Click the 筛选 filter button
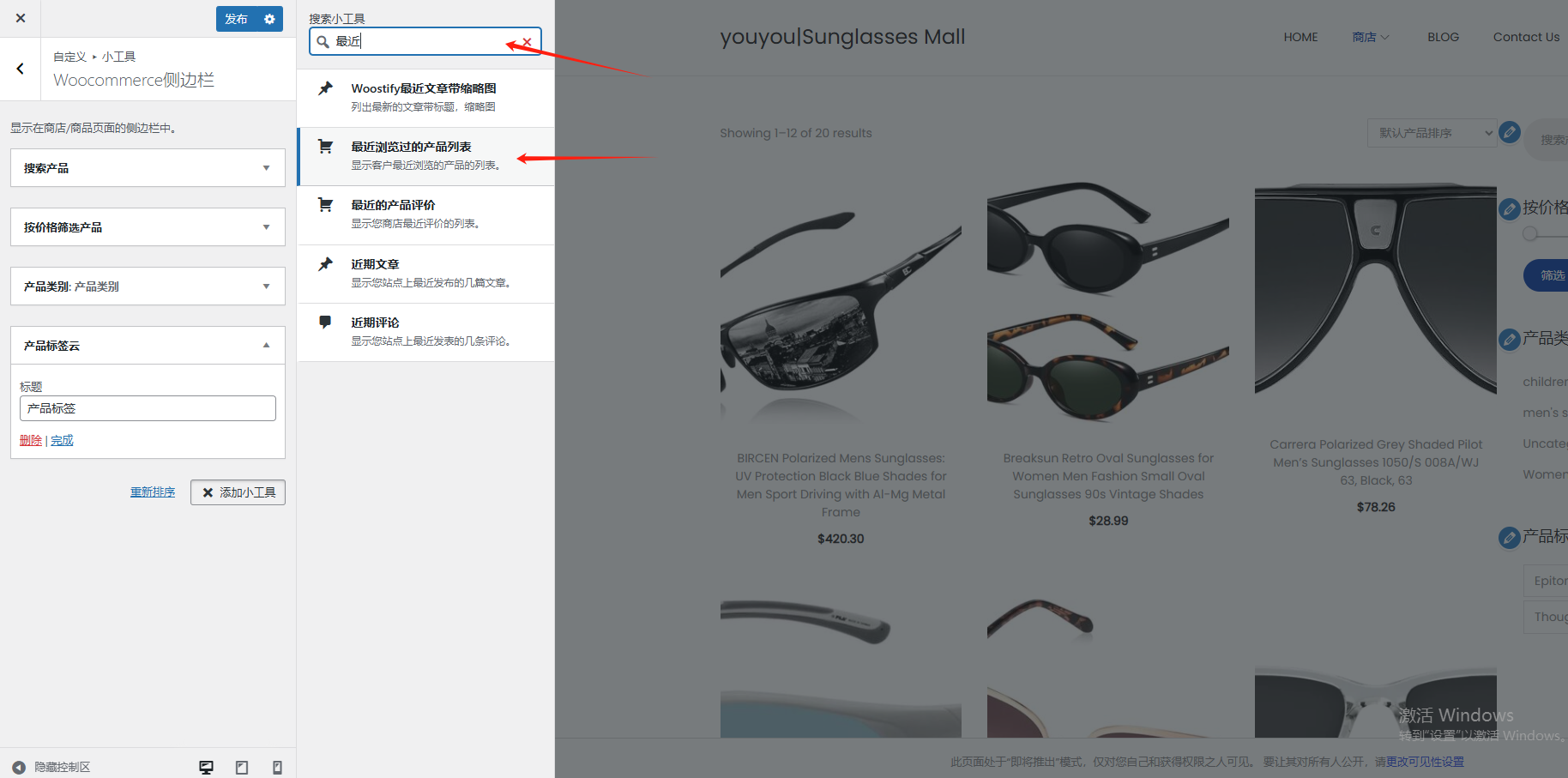1568x778 pixels. (1547, 275)
